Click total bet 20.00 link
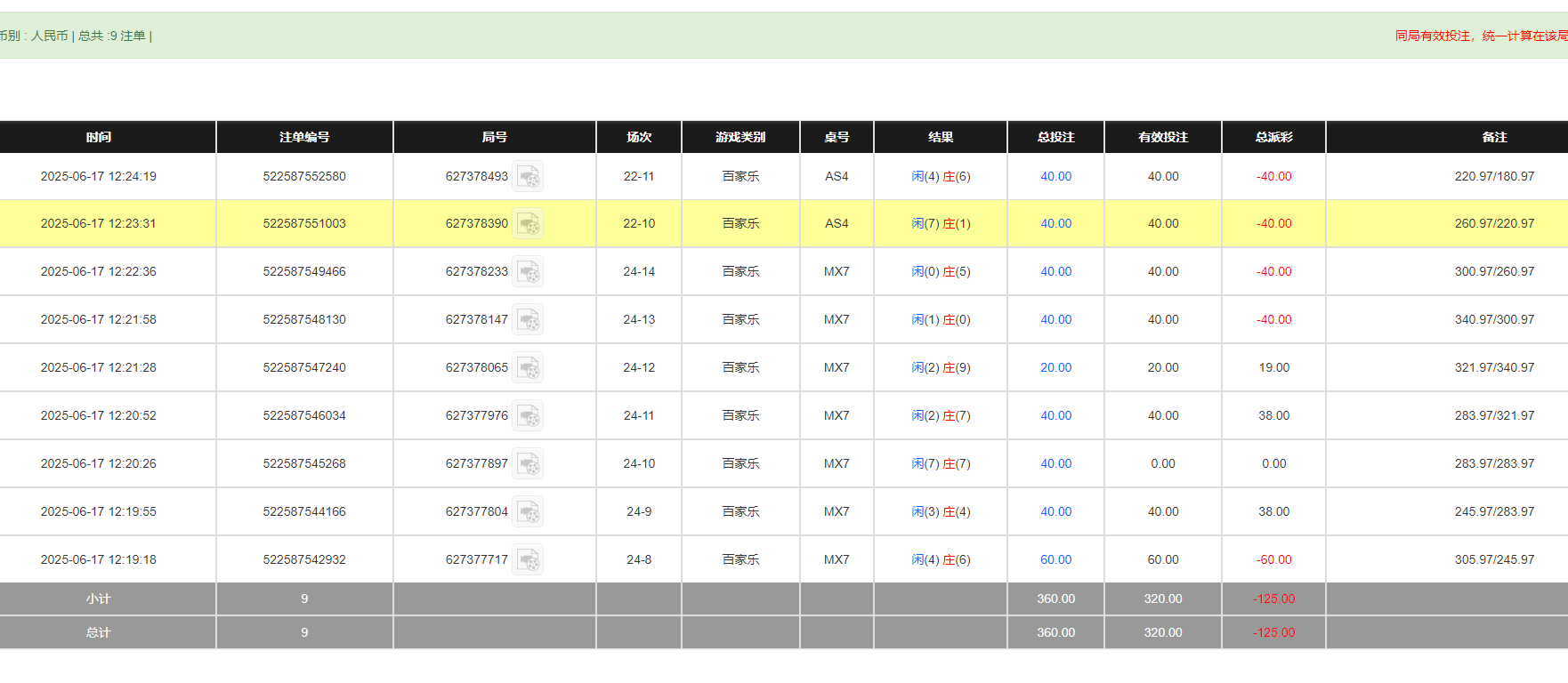This screenshot has width=1568, height=683. pyautogui.click(x=1055, y=368)
